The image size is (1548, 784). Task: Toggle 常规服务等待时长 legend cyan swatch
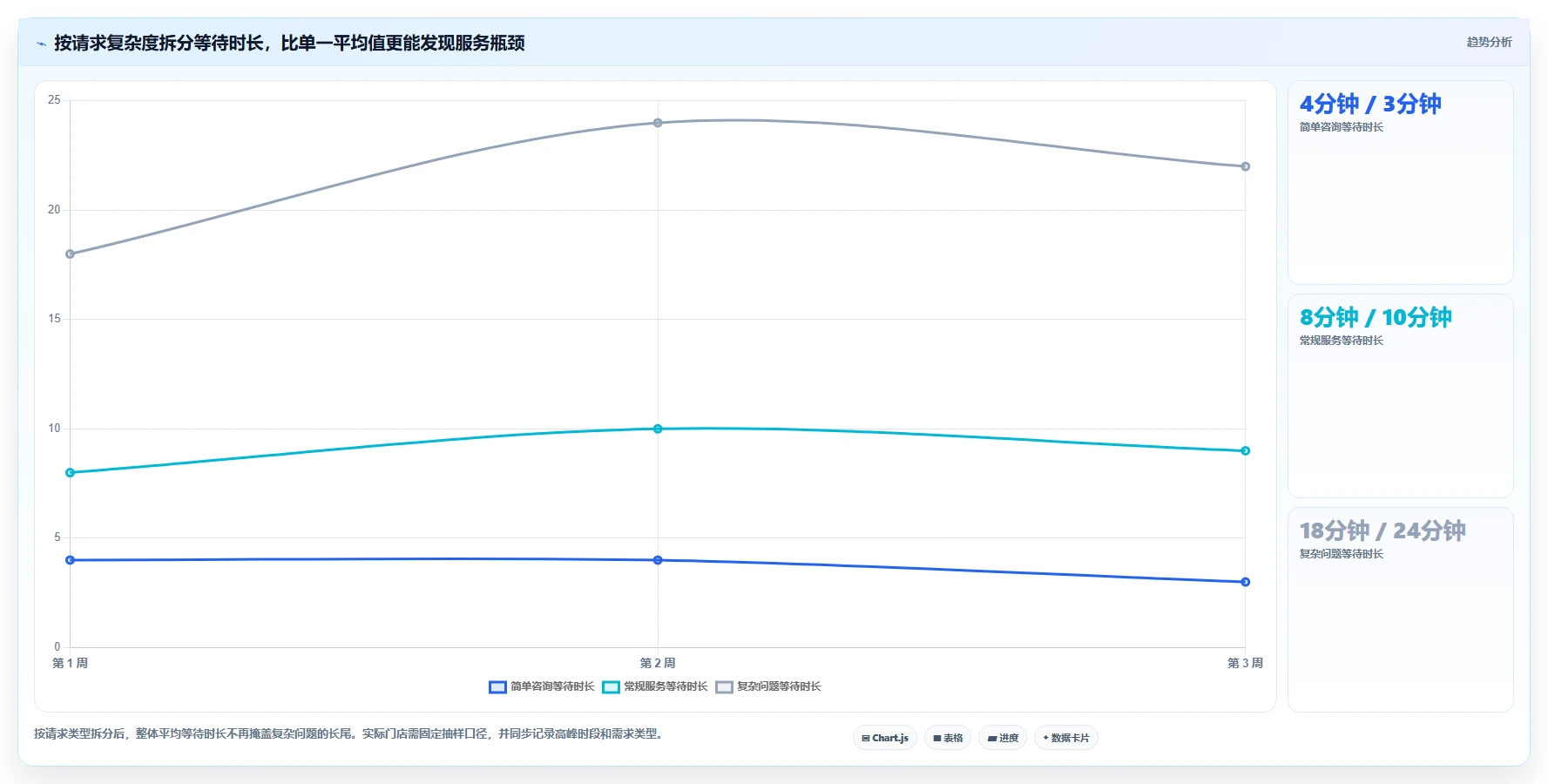coord(611,687)
